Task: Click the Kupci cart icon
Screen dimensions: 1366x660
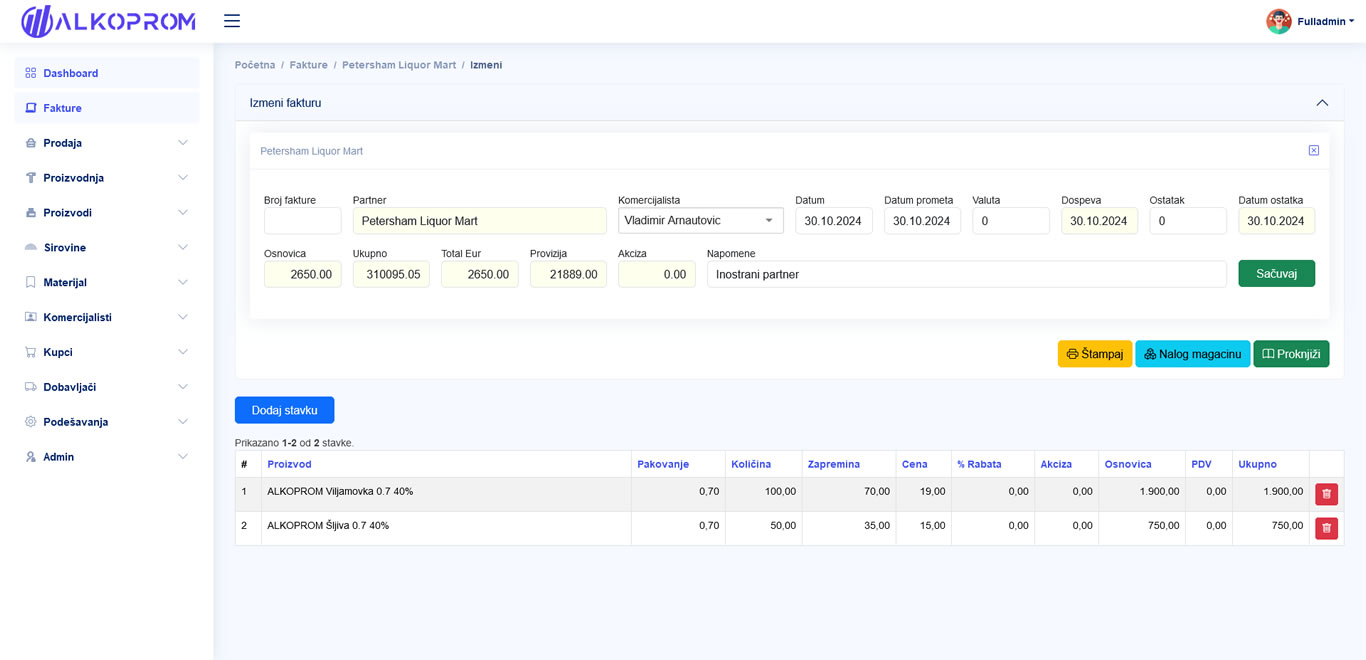Action: point(30,352)
